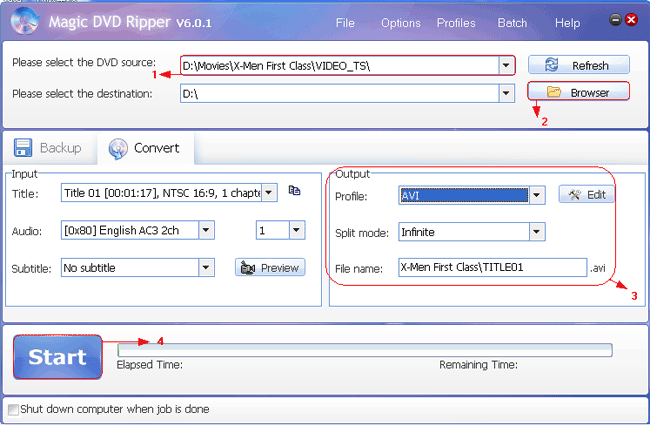Viewport: 650px width, 426px height.
Task: Click the Magic DVD Ripper disc logo
Action: (25, 21)
